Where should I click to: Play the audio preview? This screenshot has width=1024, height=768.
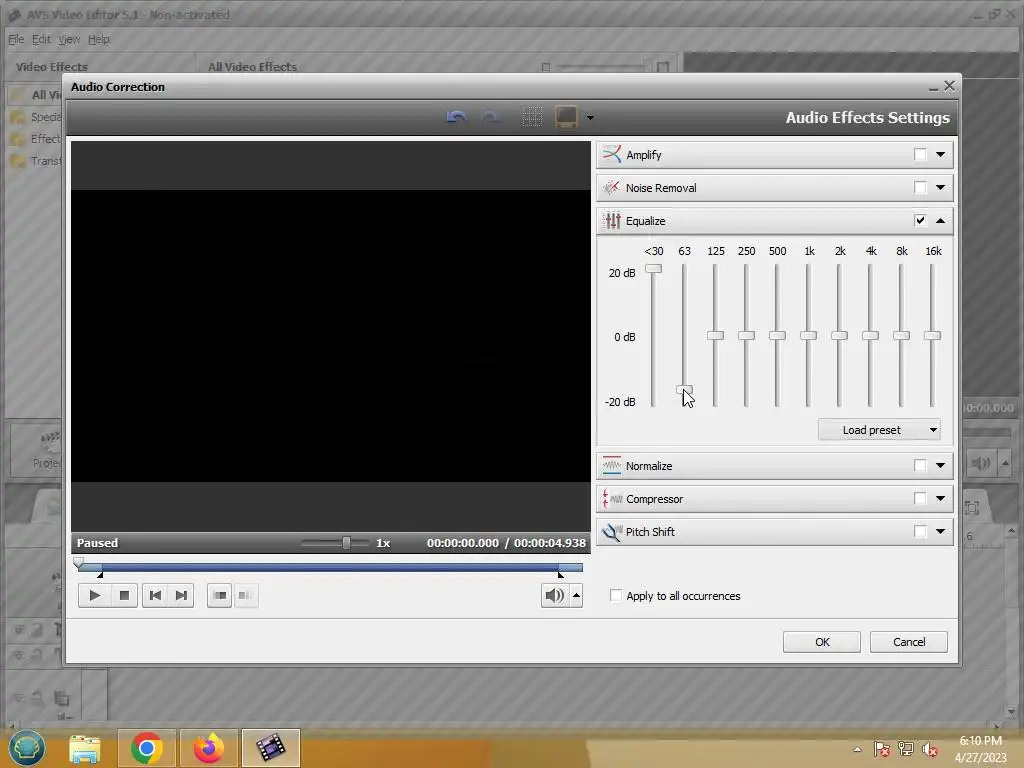click(x=93, y=596)
